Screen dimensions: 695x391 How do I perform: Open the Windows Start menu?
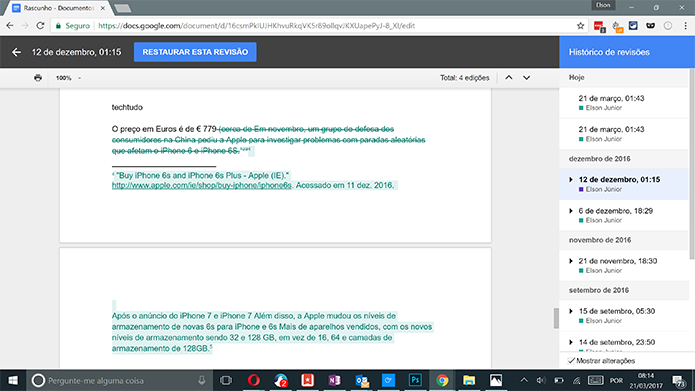pyautogui.click(x=13, y=380)
